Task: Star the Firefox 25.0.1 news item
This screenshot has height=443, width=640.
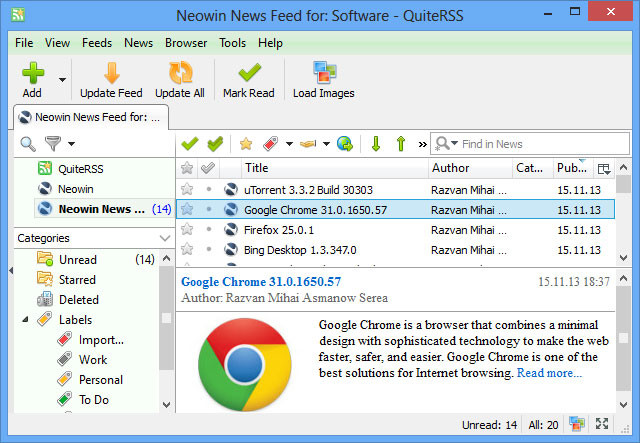Action: pos(187,229)
